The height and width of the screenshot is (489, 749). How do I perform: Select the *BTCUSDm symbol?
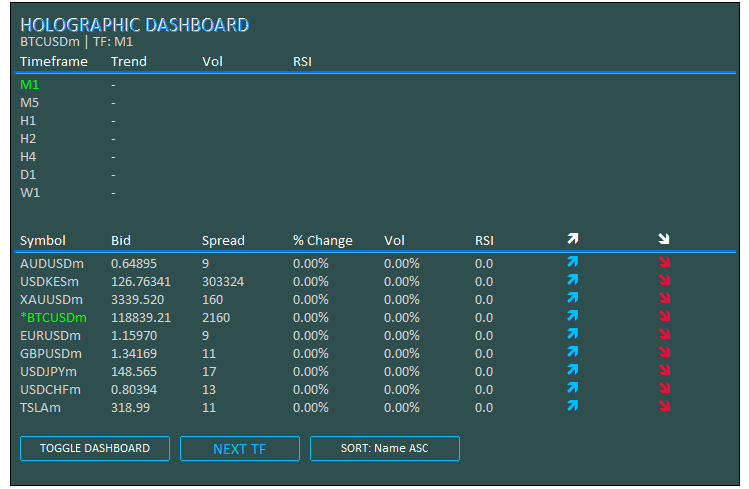(54, 318)
